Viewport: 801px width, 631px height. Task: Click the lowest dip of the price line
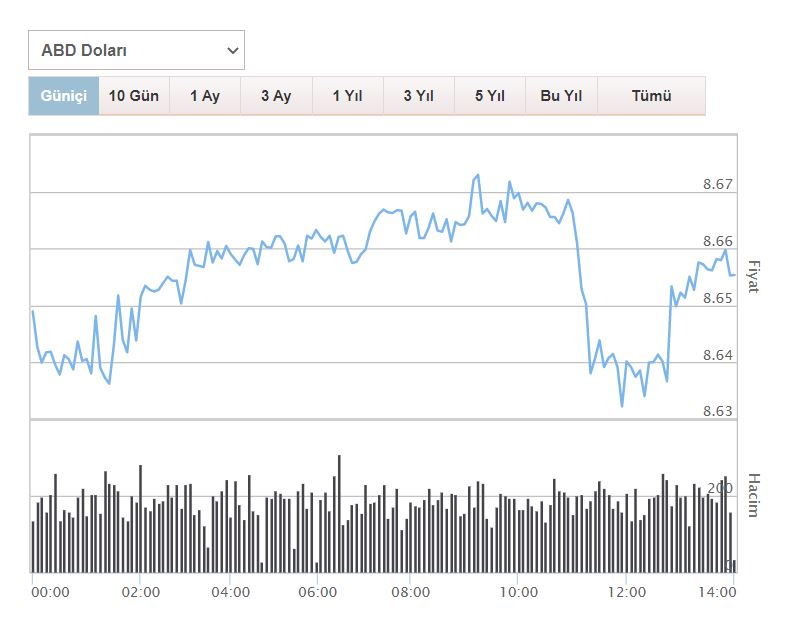[x=622, y=405]
